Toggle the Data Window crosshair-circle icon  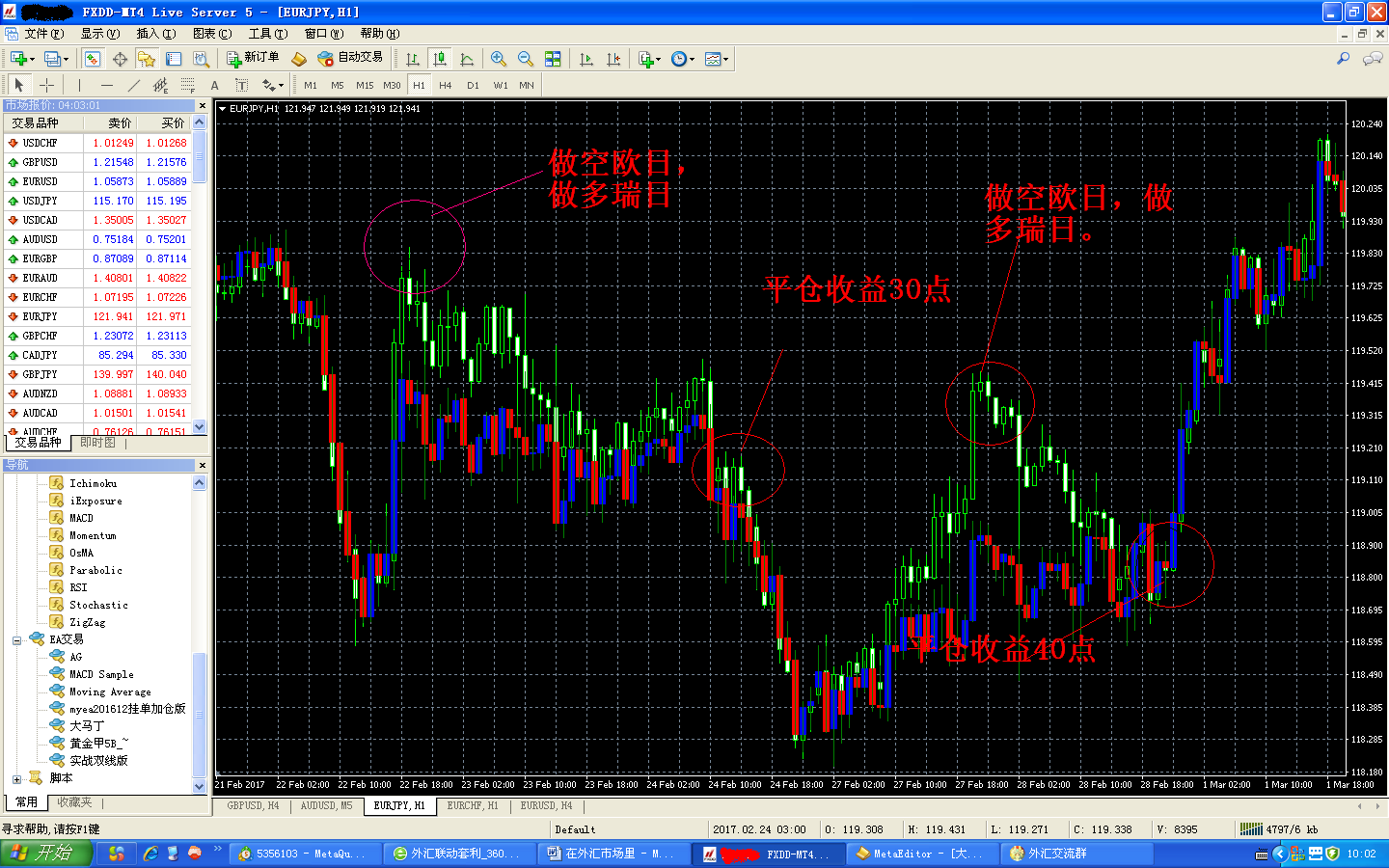tap(120, 59)
